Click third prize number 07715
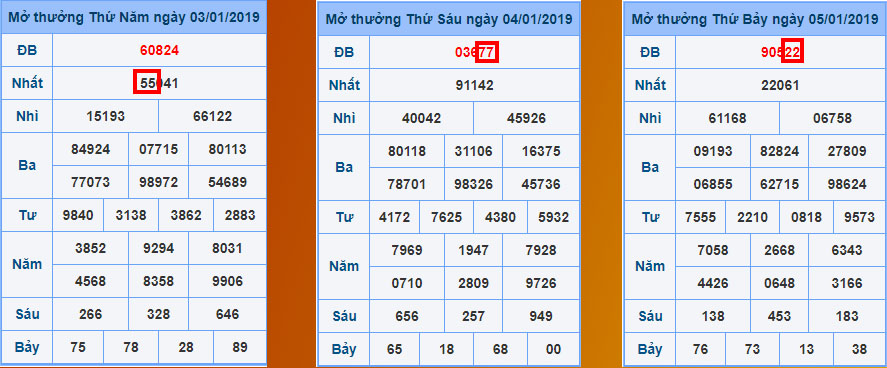This screenshot has height=368, width=887. click(x=158, y=149)
